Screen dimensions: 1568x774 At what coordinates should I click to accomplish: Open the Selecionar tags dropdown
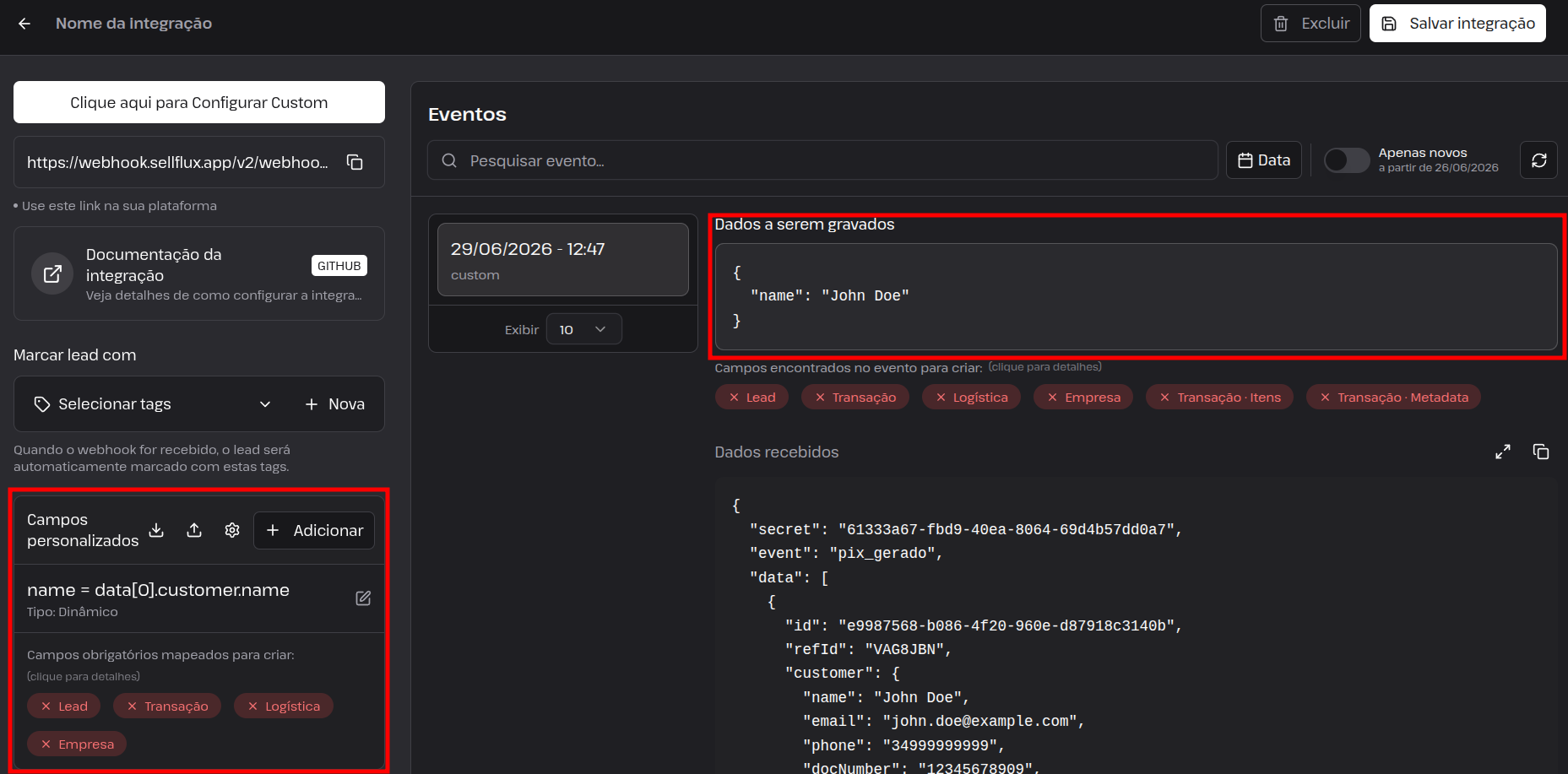153,404
